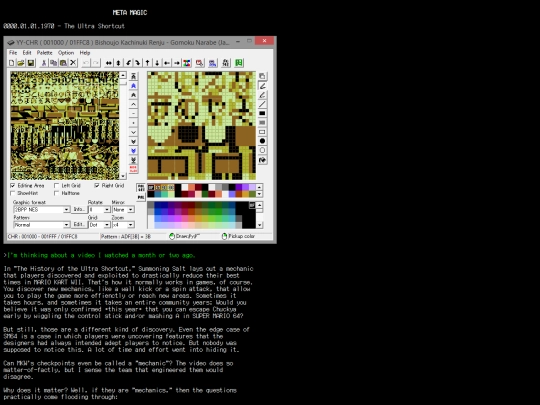Click the red-green-blue color replace icon

coord(187,63)
